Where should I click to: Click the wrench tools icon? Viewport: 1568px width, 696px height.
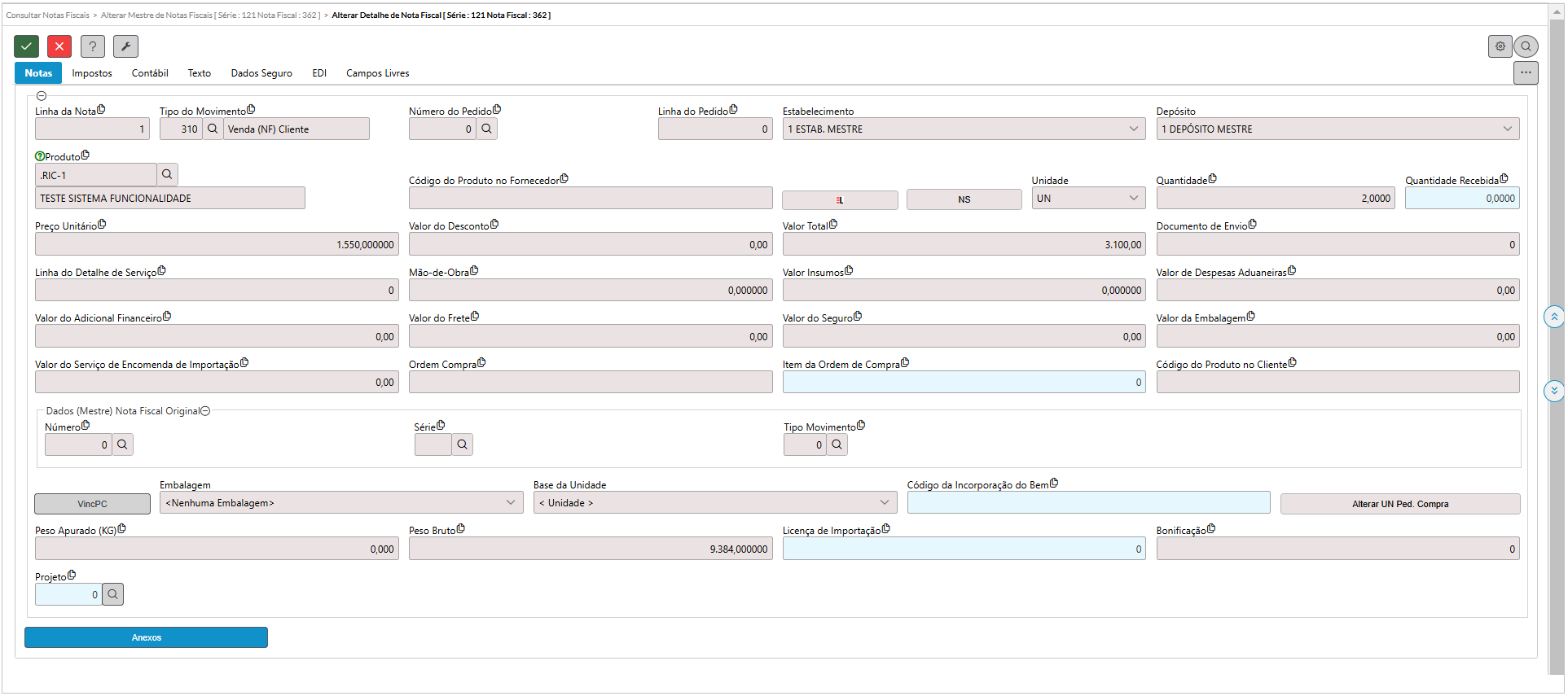click(125, 46)
